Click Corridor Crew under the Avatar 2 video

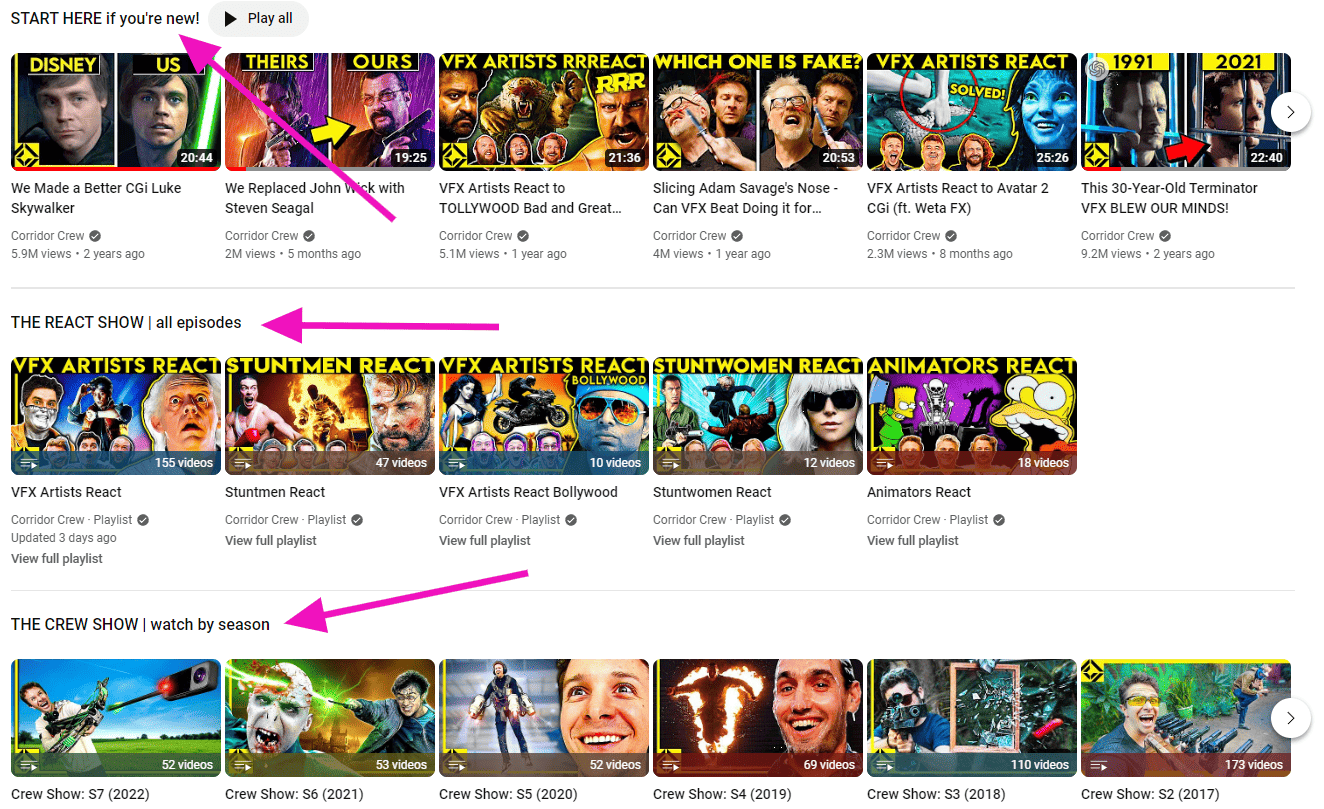click(x=904, y=236)
